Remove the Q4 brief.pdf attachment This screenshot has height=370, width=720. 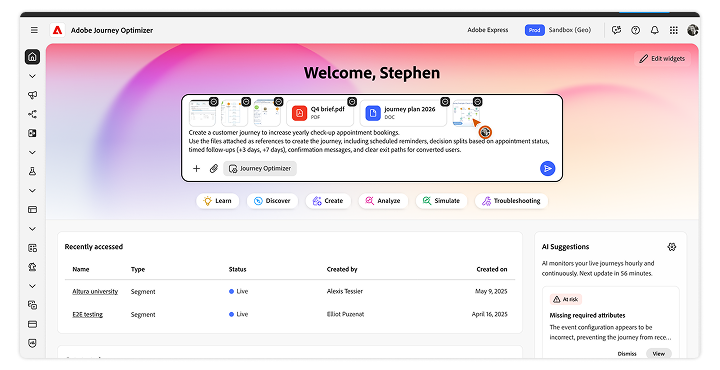(x=352, y=101)
